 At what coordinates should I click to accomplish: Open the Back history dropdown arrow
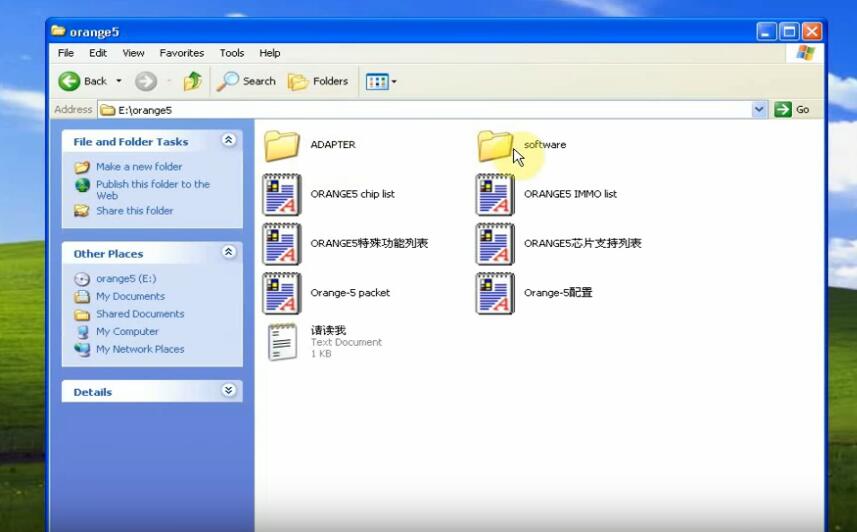(119, 81)
